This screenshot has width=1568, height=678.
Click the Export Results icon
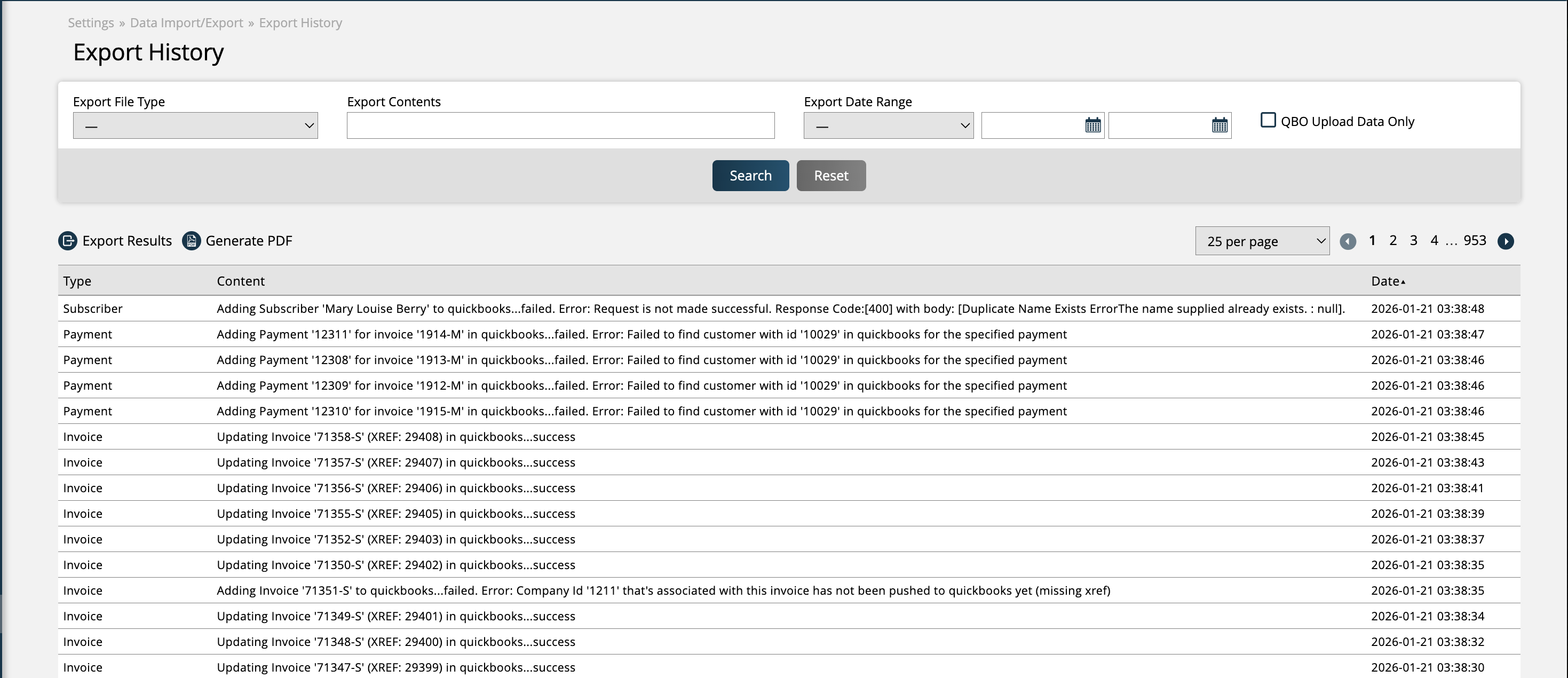(68, 241)
